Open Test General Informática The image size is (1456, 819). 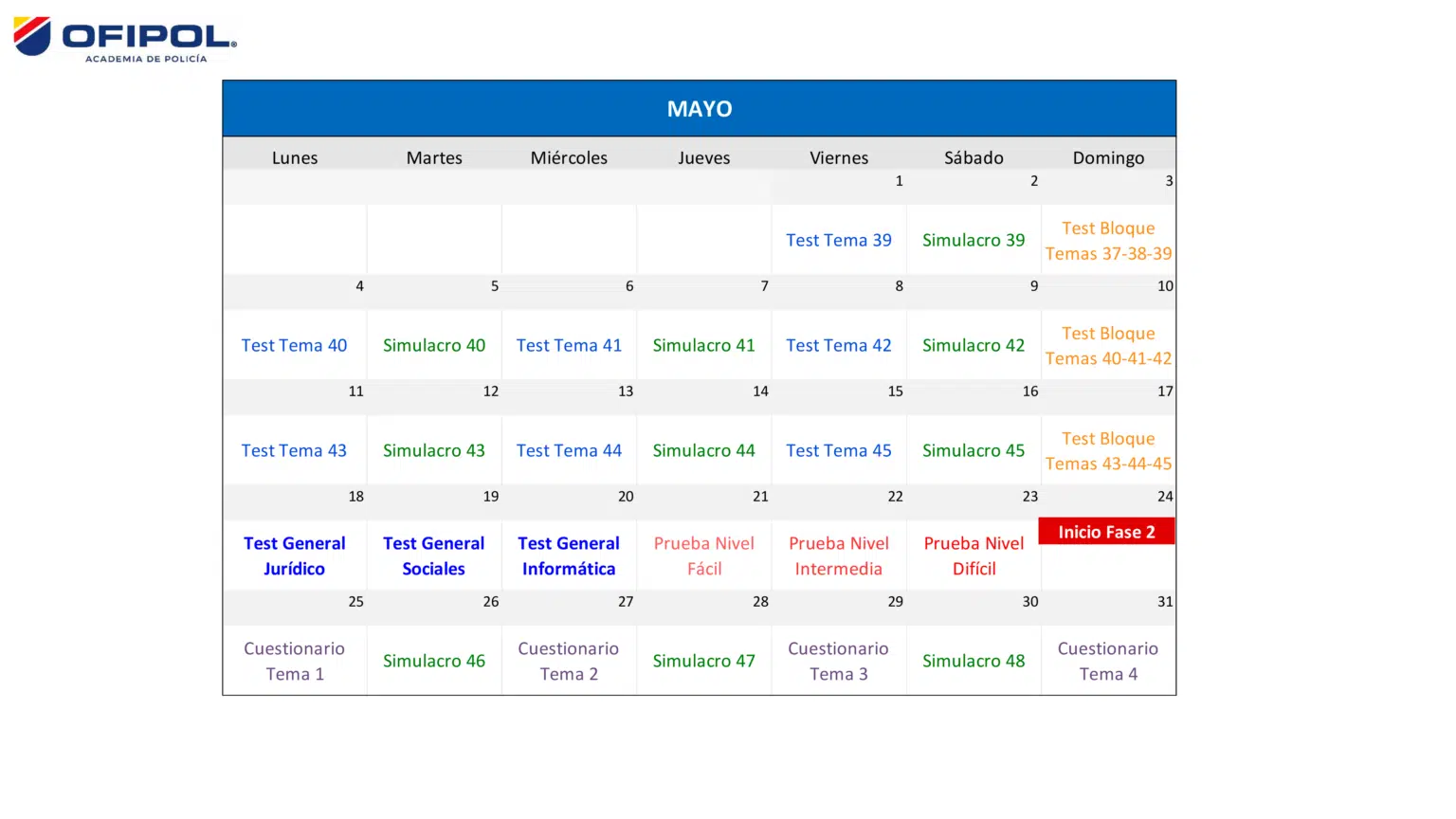pyautogui.click(x=569, y=555)
